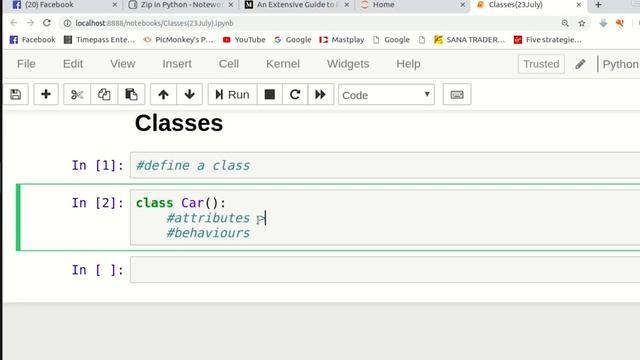The height and width of the screenshot is (360, 640).
Task: Open the Insert menu
Action: (177, 64)
